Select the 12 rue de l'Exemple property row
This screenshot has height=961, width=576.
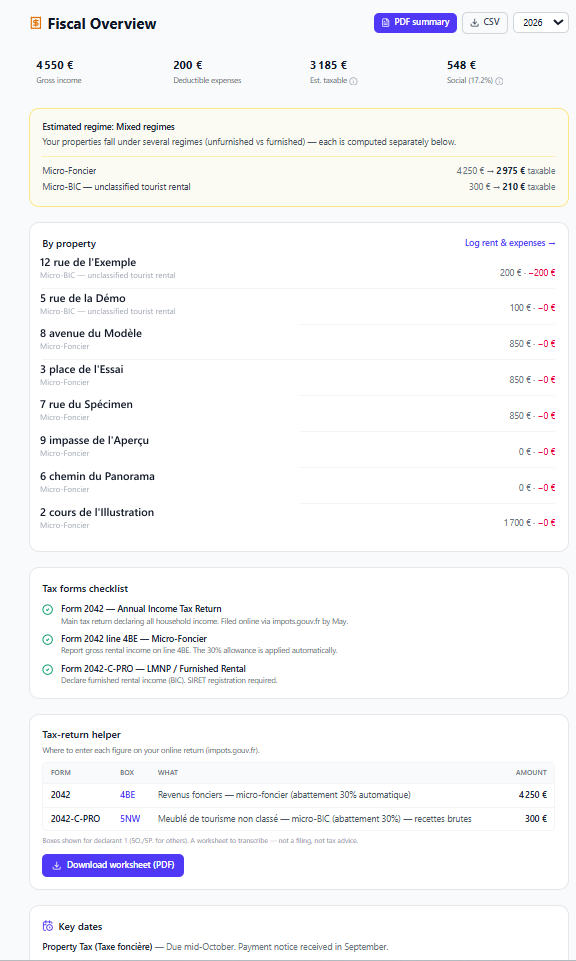[298, 270]
